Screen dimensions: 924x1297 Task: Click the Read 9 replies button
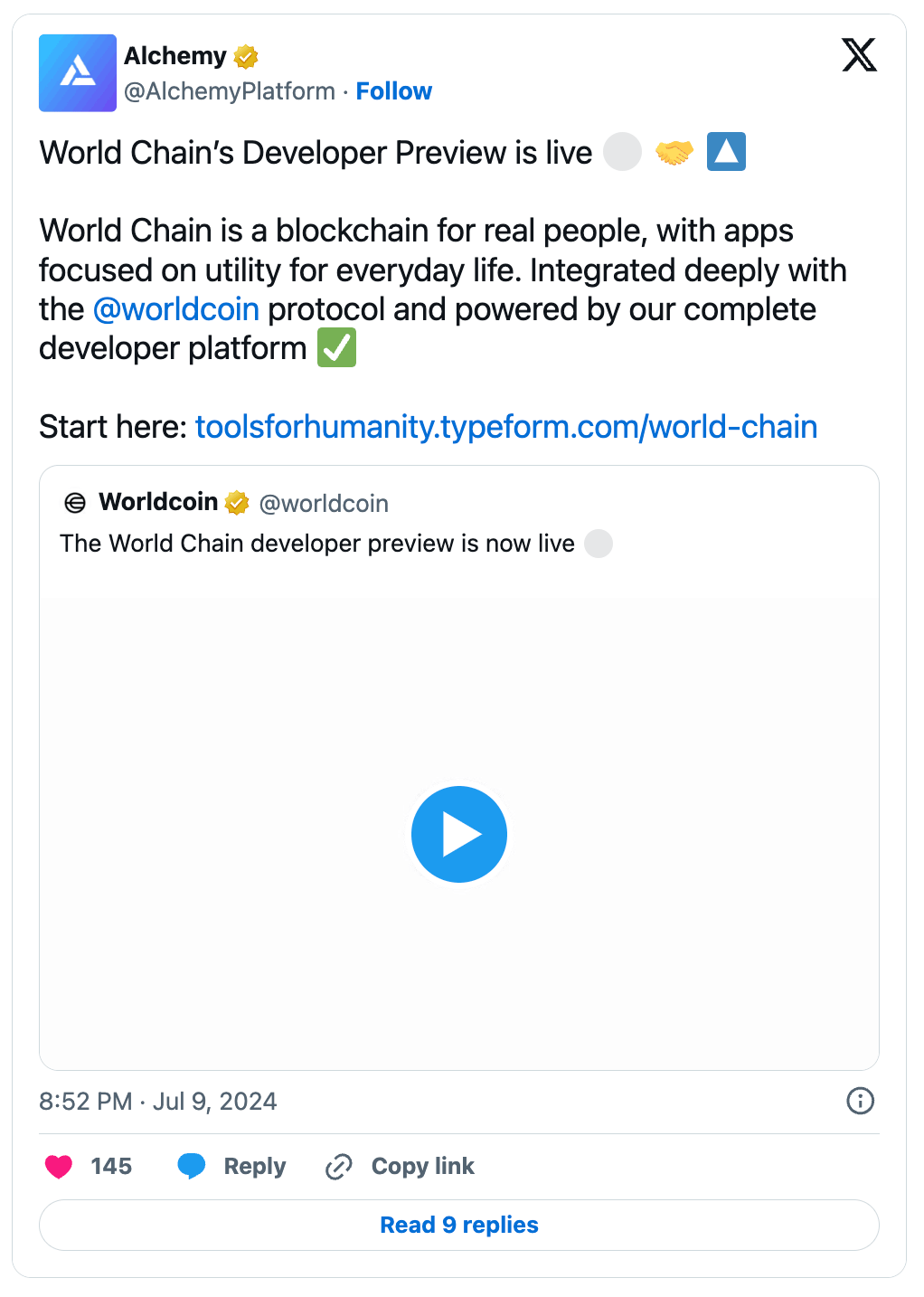pyautogui.click(x=459, y=1225)
